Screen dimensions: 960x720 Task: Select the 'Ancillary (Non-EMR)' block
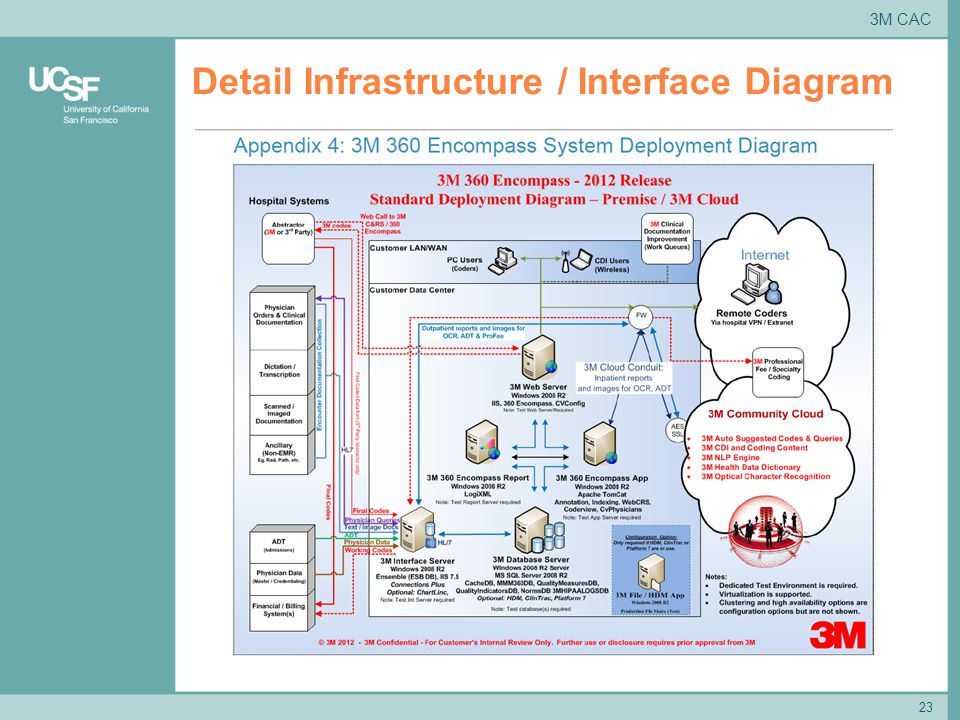280,454
